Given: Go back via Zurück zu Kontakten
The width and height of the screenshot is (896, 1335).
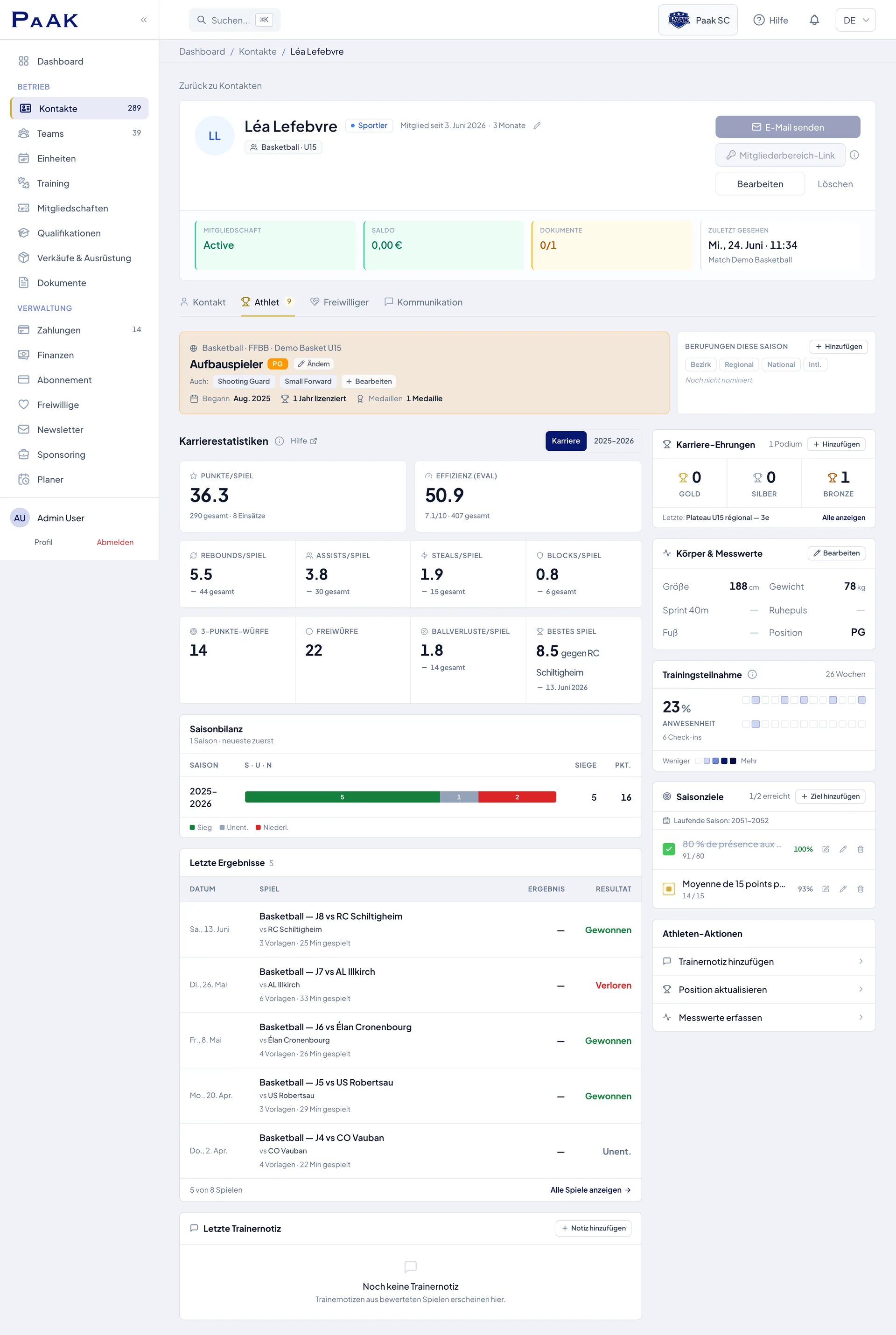Looking at the screenshot, I should [x=220, y=86].
